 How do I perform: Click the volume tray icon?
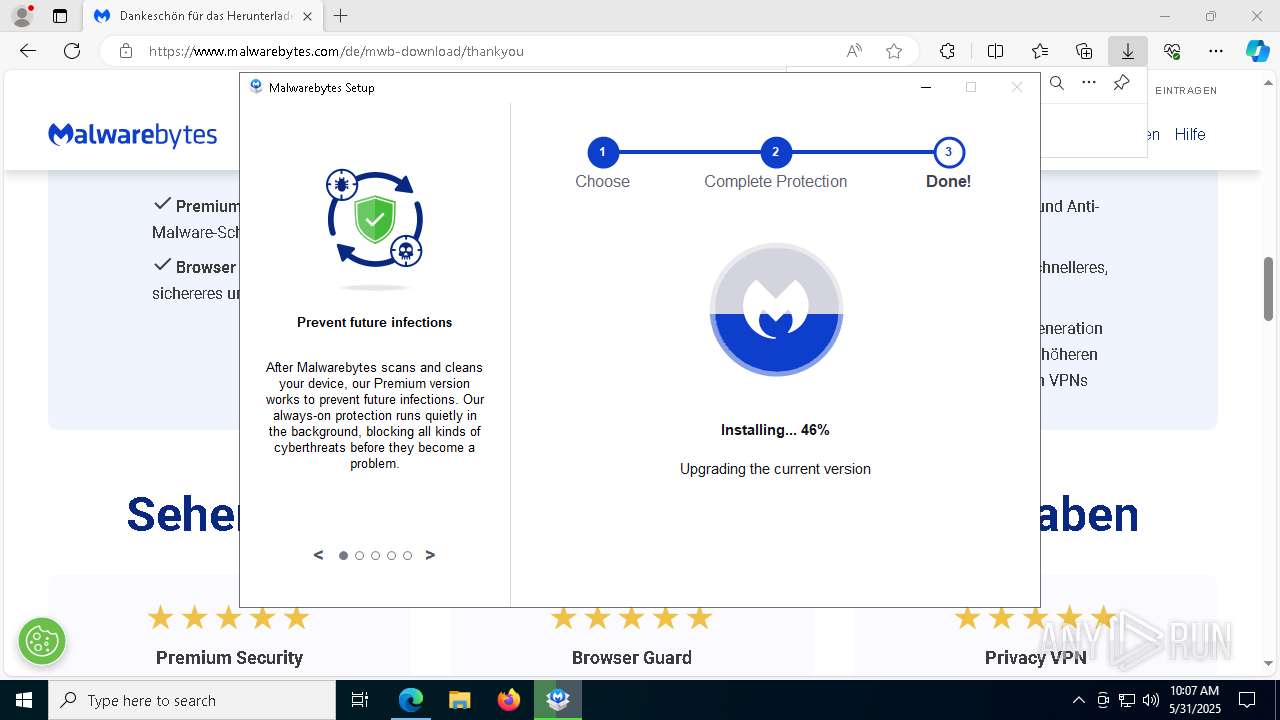(x=1150, y=700)
